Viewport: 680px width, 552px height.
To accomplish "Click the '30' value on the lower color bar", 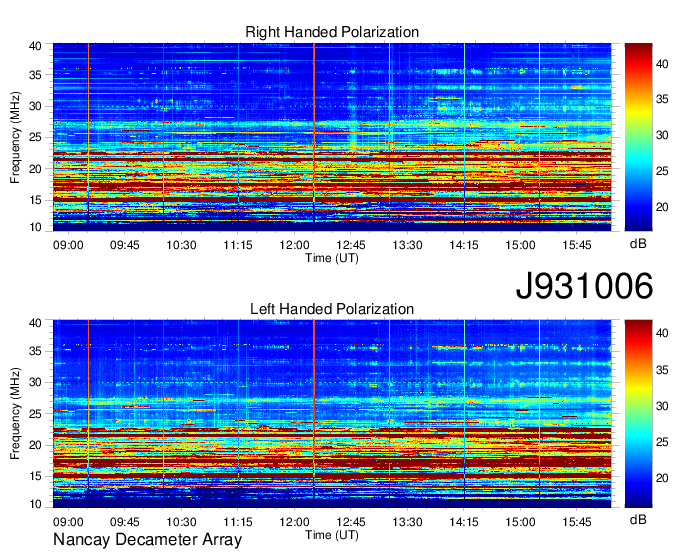I will click(x=662, y=406).
